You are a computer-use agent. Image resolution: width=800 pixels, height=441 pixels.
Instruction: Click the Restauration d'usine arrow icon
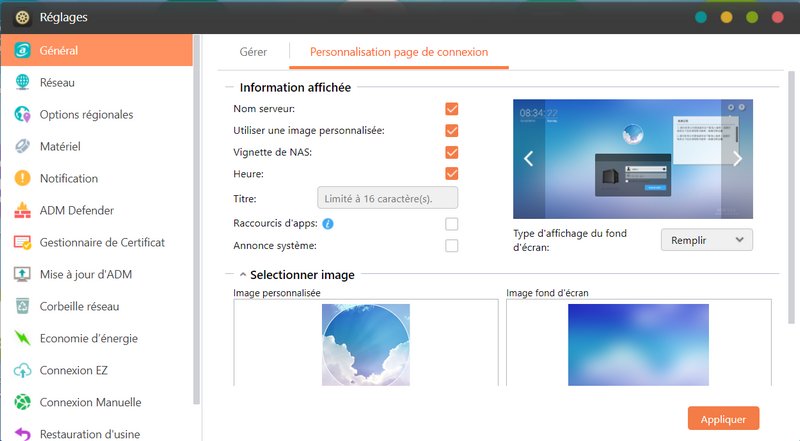click(x=22, y=434)
